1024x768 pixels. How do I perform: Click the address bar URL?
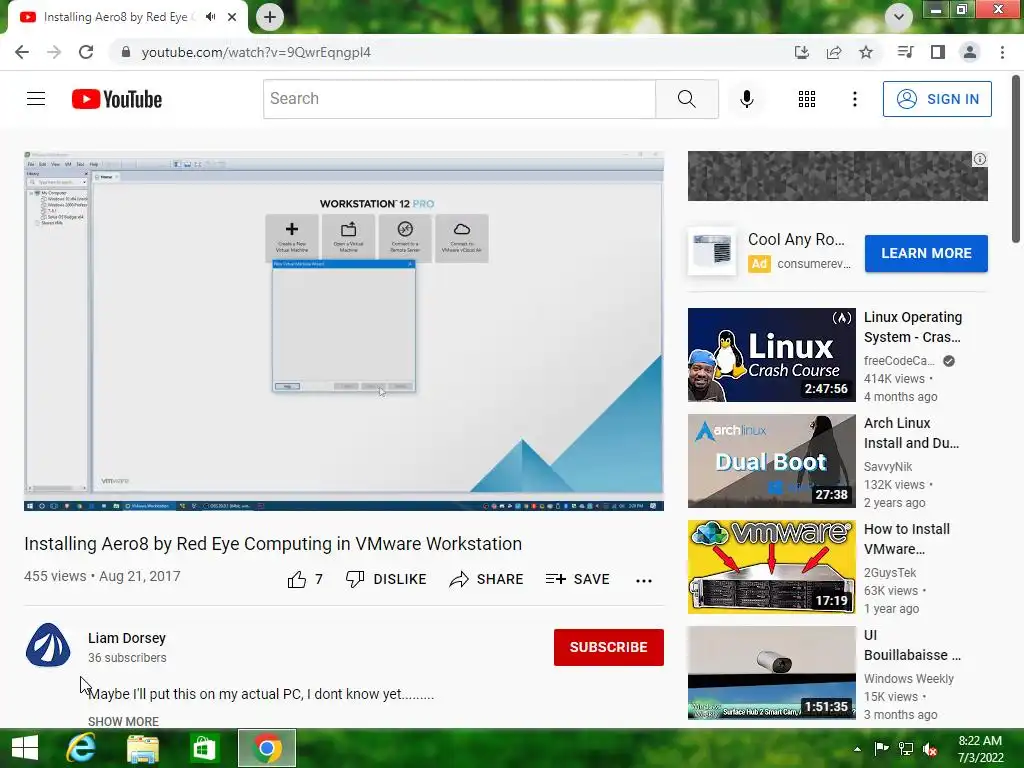tap(256, 52)
